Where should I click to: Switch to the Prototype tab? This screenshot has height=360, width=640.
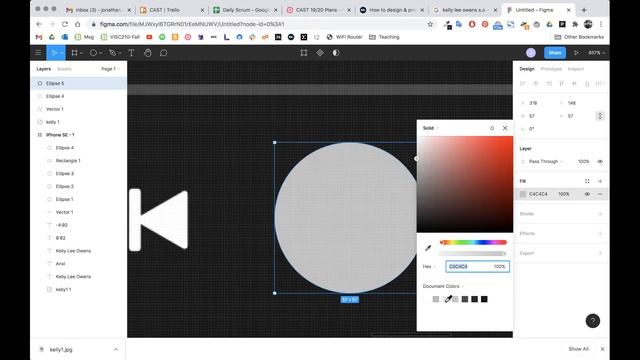[x=551, y=69]
